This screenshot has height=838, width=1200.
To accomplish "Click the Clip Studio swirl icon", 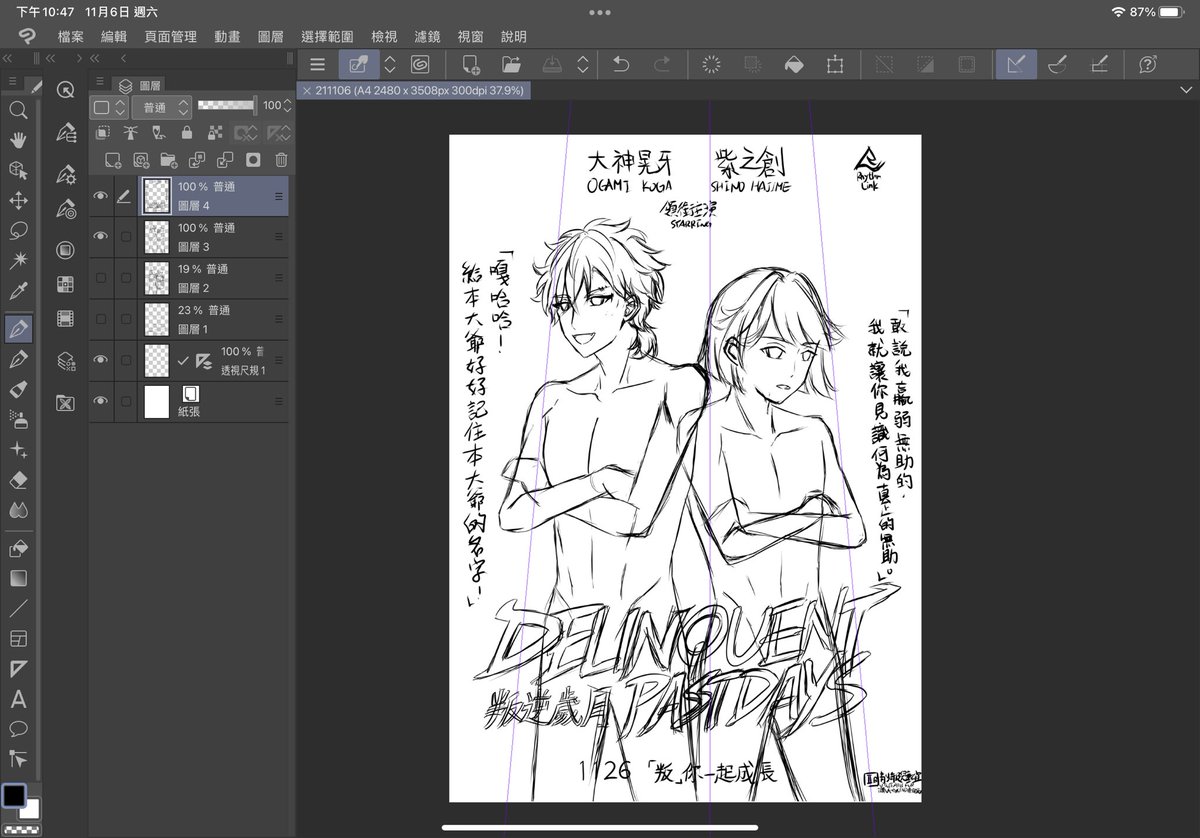I will pos(421,65).
